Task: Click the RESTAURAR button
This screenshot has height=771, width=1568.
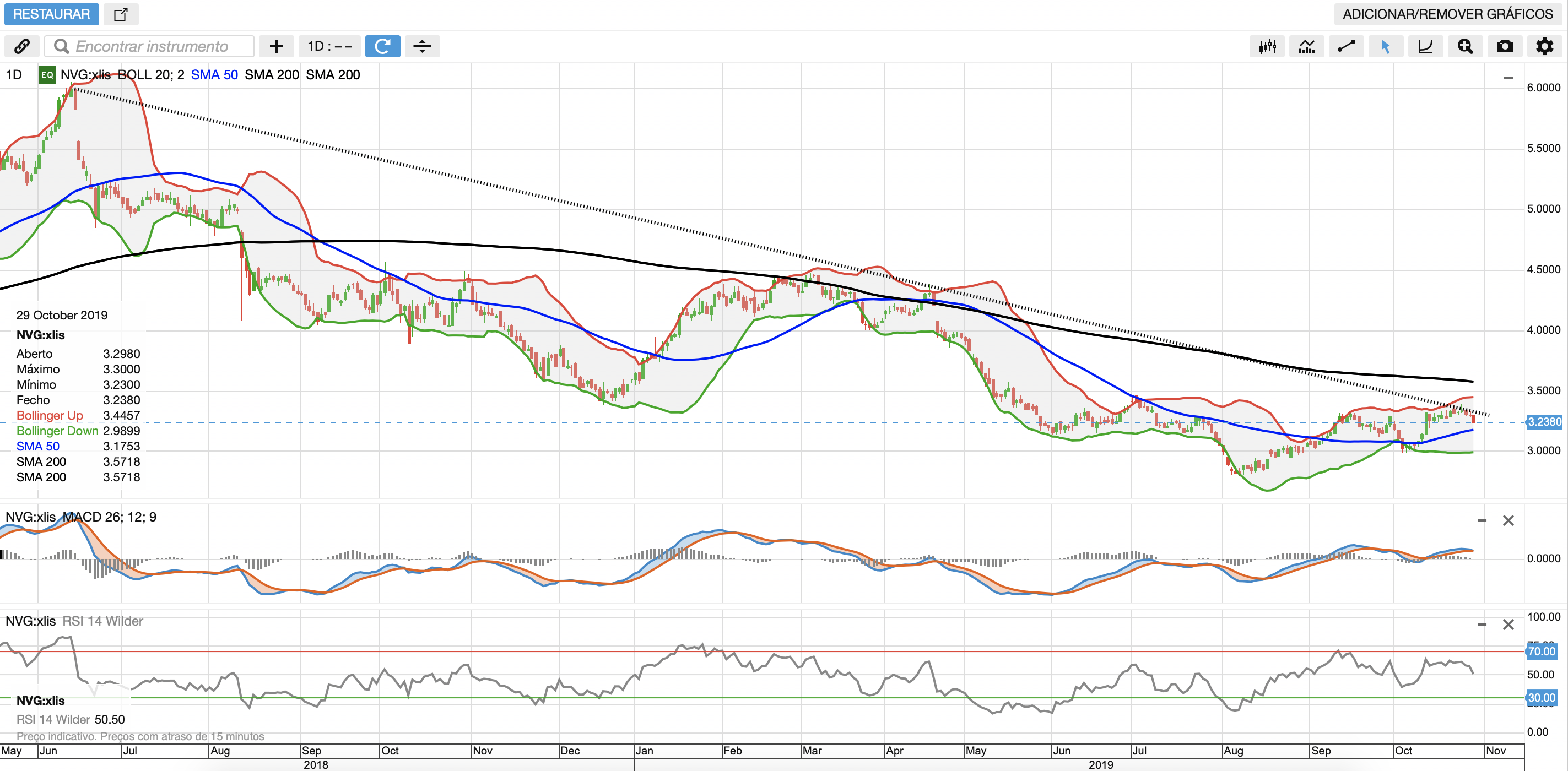Action: pos(52,14)
